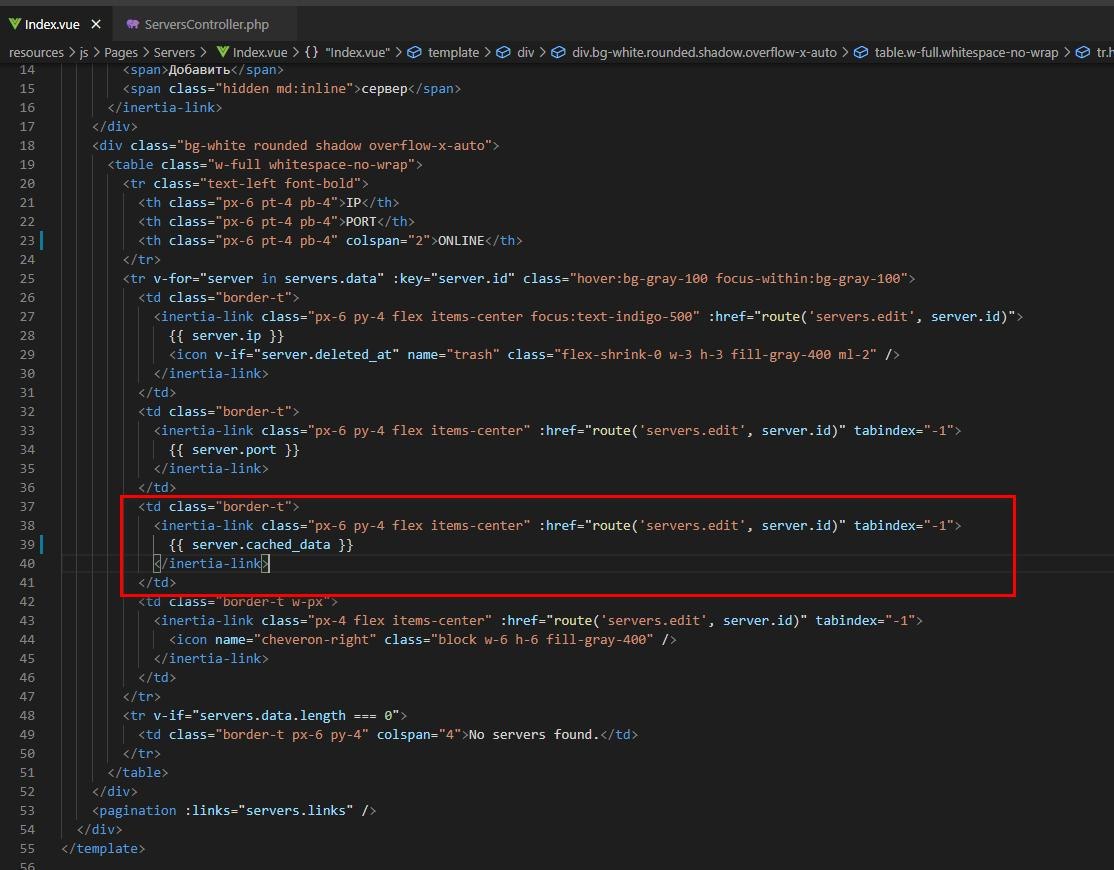1114x870 pixels.
Task: Click 'server in servers.data' on line 25
Action: tap(292, 278)
